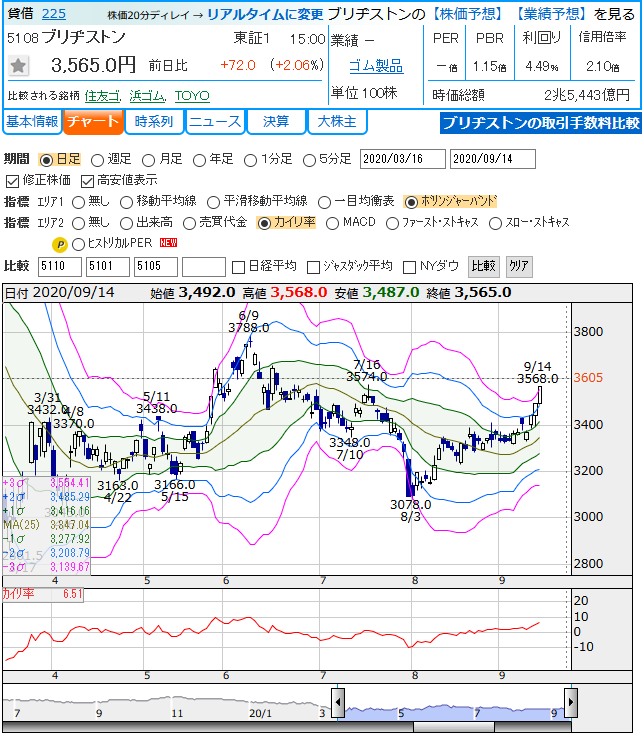Click the left range slider handle
Viewport: 643px width, 735px height.
point(338,703)
